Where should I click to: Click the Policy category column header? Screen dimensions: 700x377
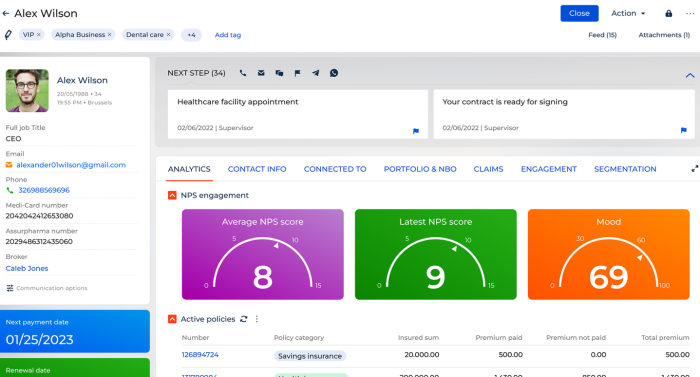(x=299, y=338)
